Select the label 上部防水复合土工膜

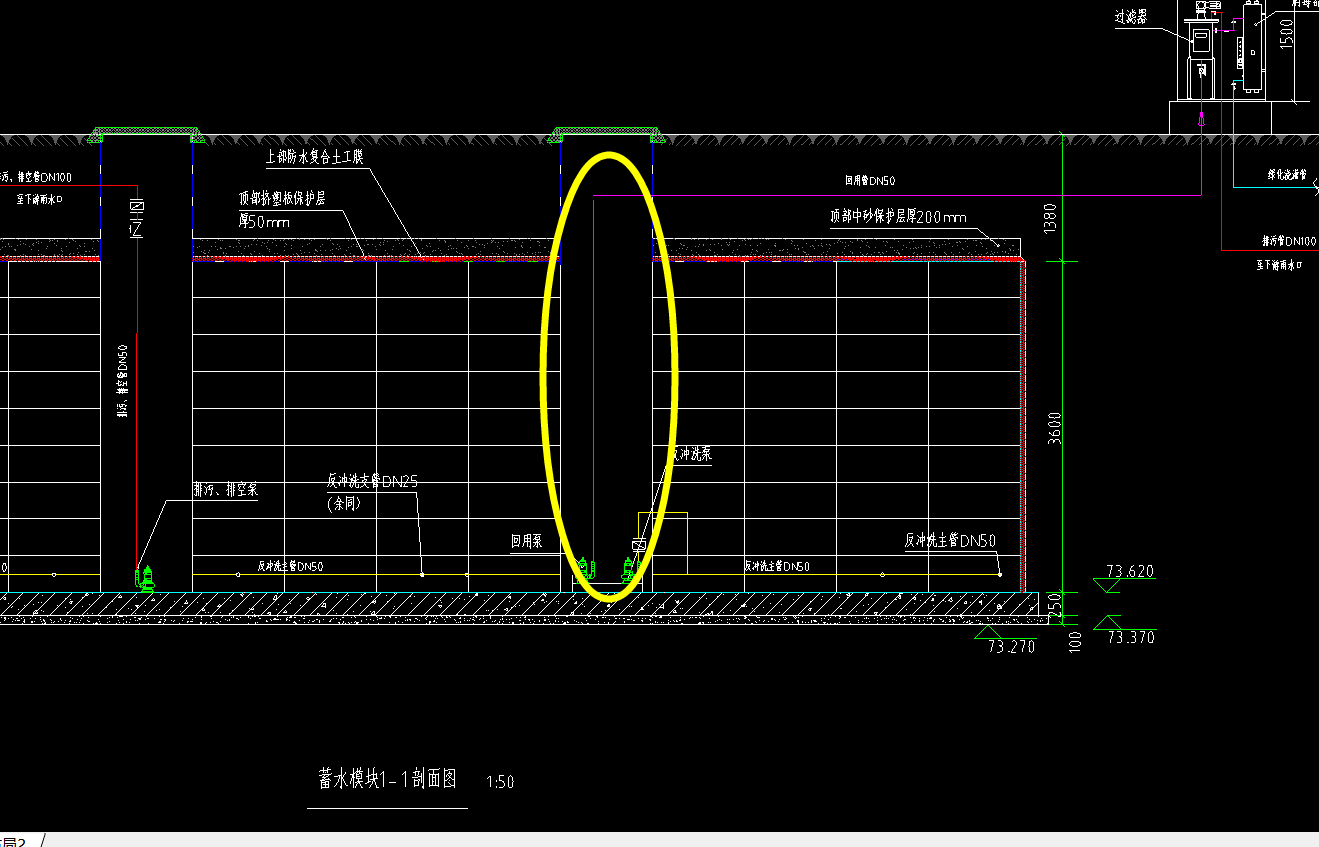315,157
